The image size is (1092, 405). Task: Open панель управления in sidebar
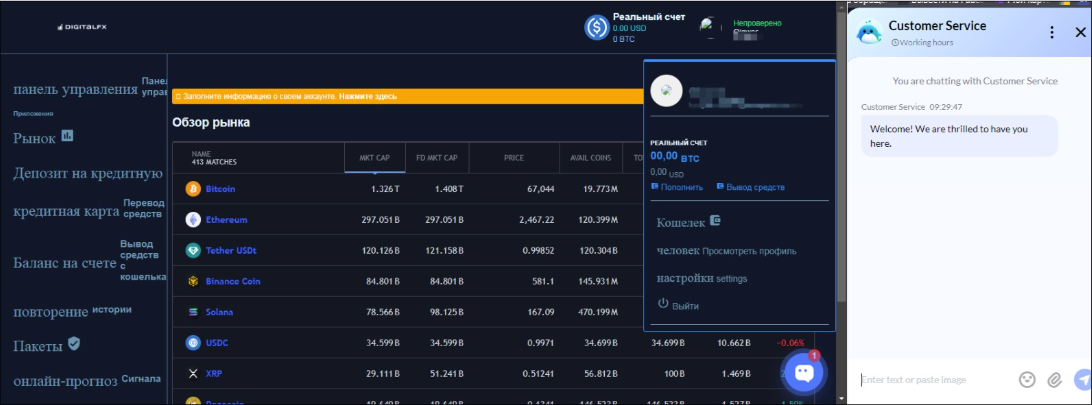(x=75, y=90)
